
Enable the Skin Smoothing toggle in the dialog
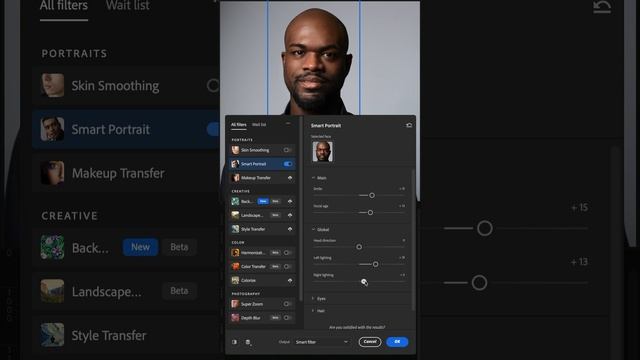pos(287,150)
